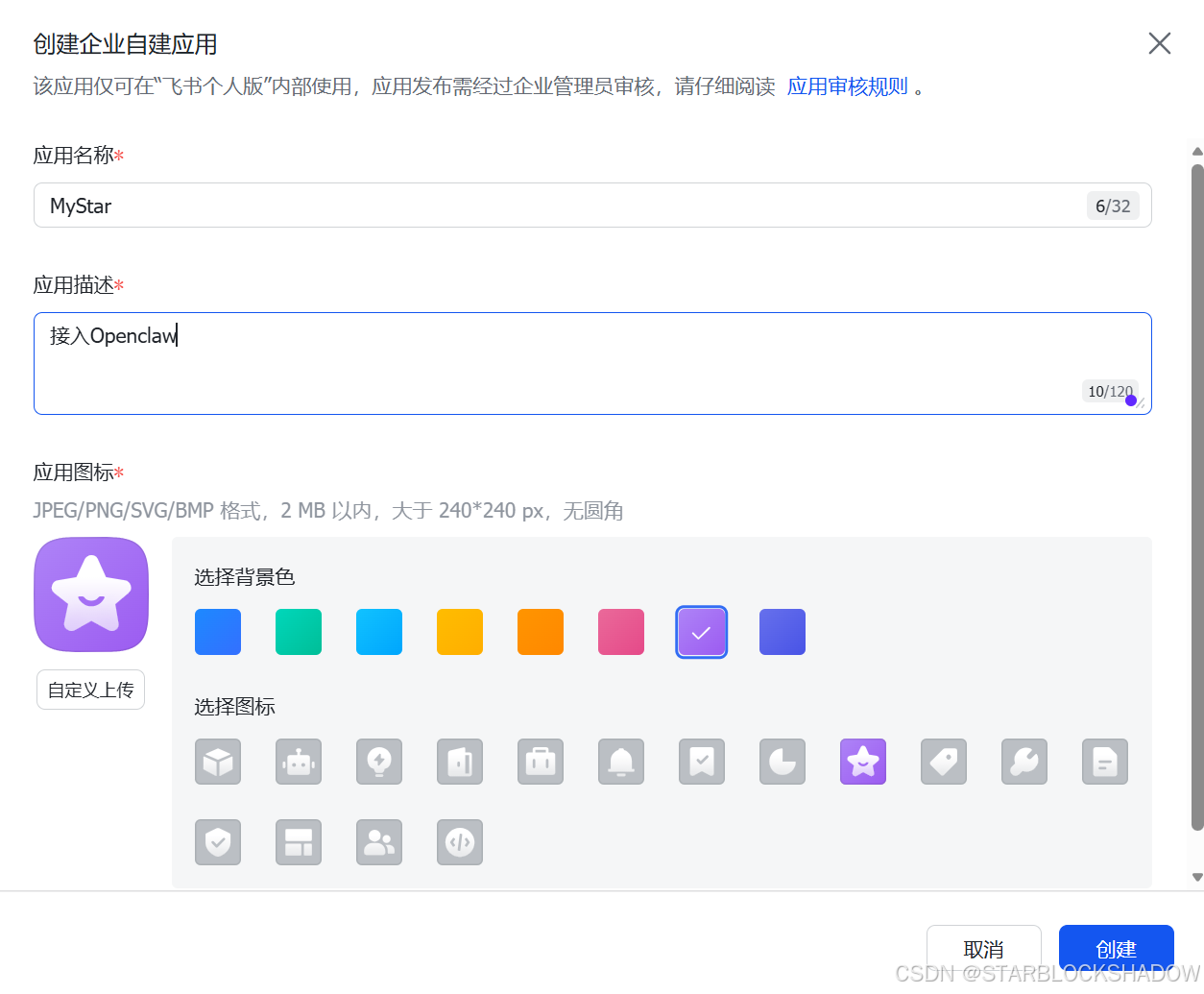
Task: Choose the bookmark icon
Action: tap(702, 762)
